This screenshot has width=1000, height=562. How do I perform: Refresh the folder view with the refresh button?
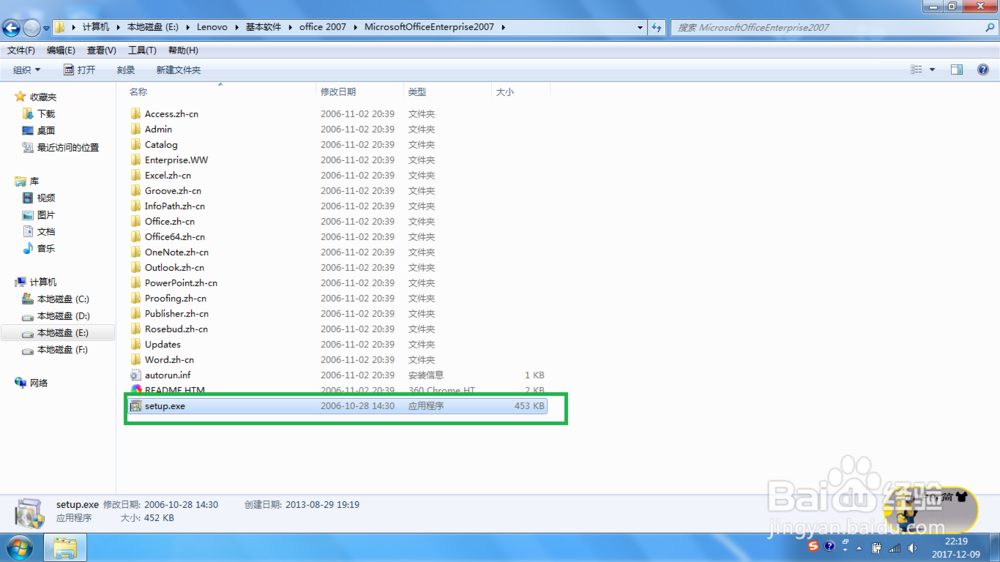click(x=656, y=27)
